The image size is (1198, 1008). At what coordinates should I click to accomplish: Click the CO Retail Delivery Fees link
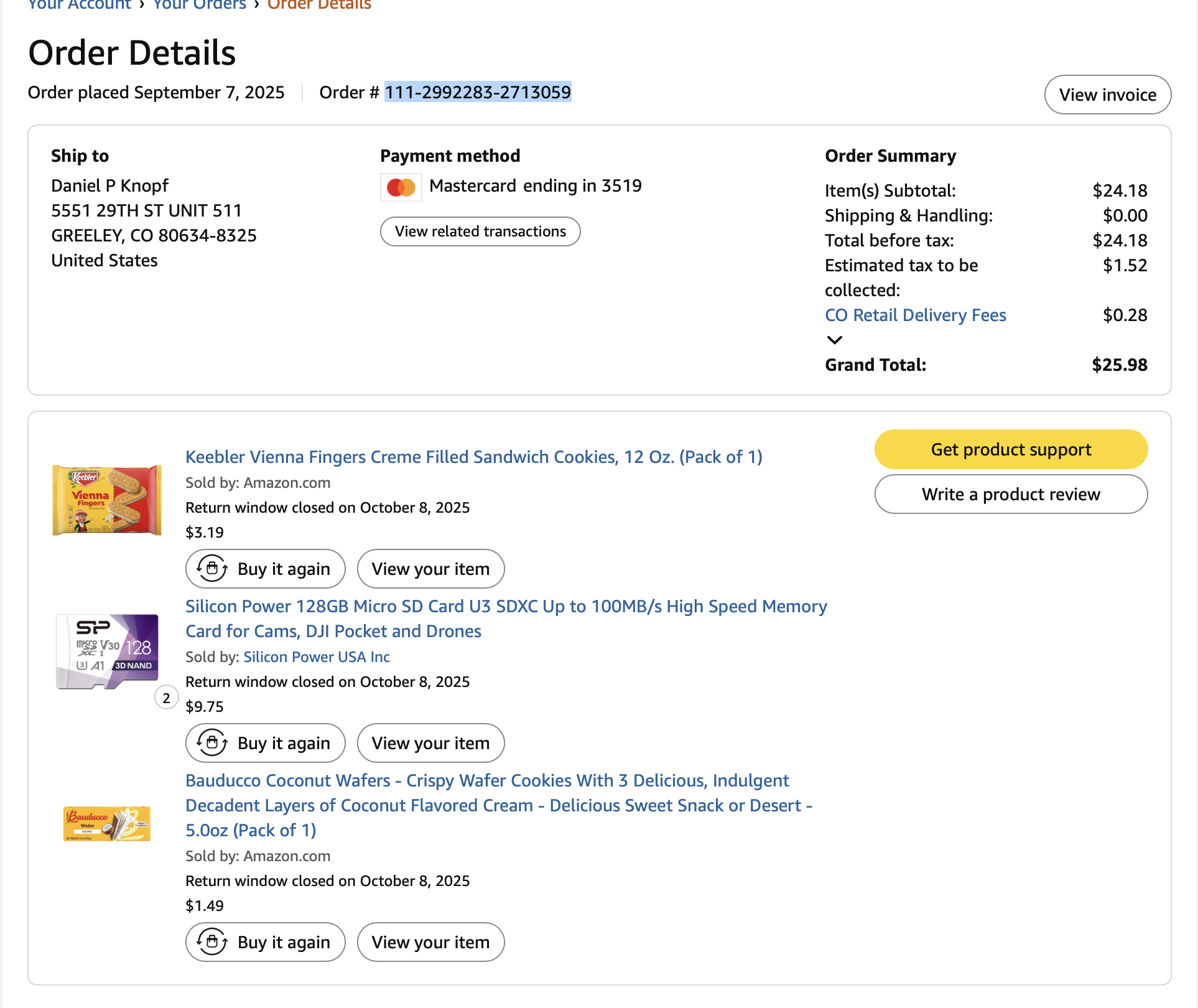(x=915, y=315)
